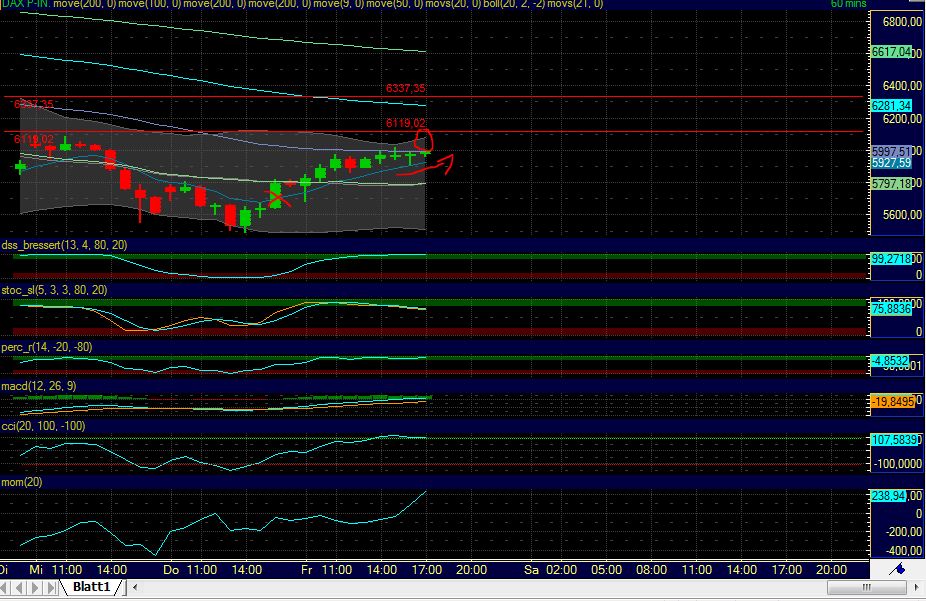Select the macd(12, 26, 9) indicator label

point(39,386)
